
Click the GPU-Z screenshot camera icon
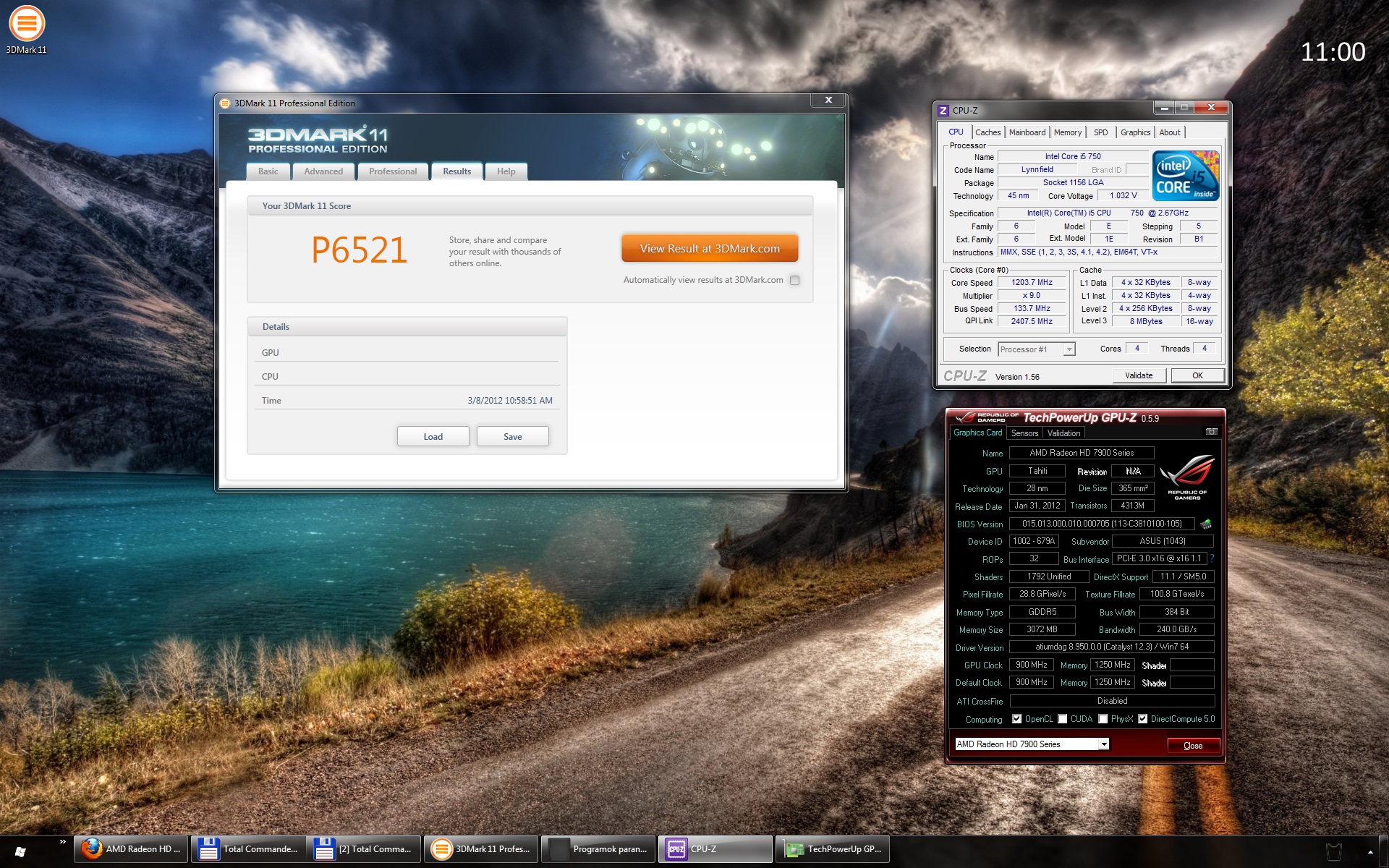[x=1211, y=432]
